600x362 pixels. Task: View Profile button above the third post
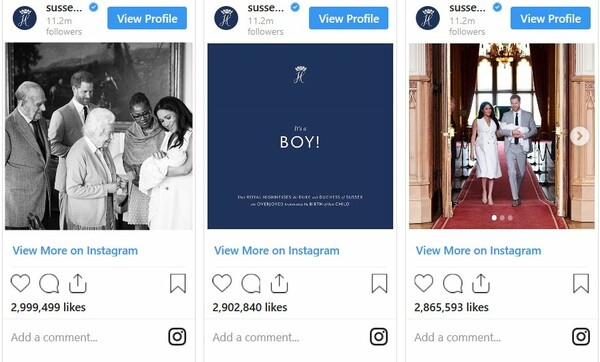tap(551, 18)
